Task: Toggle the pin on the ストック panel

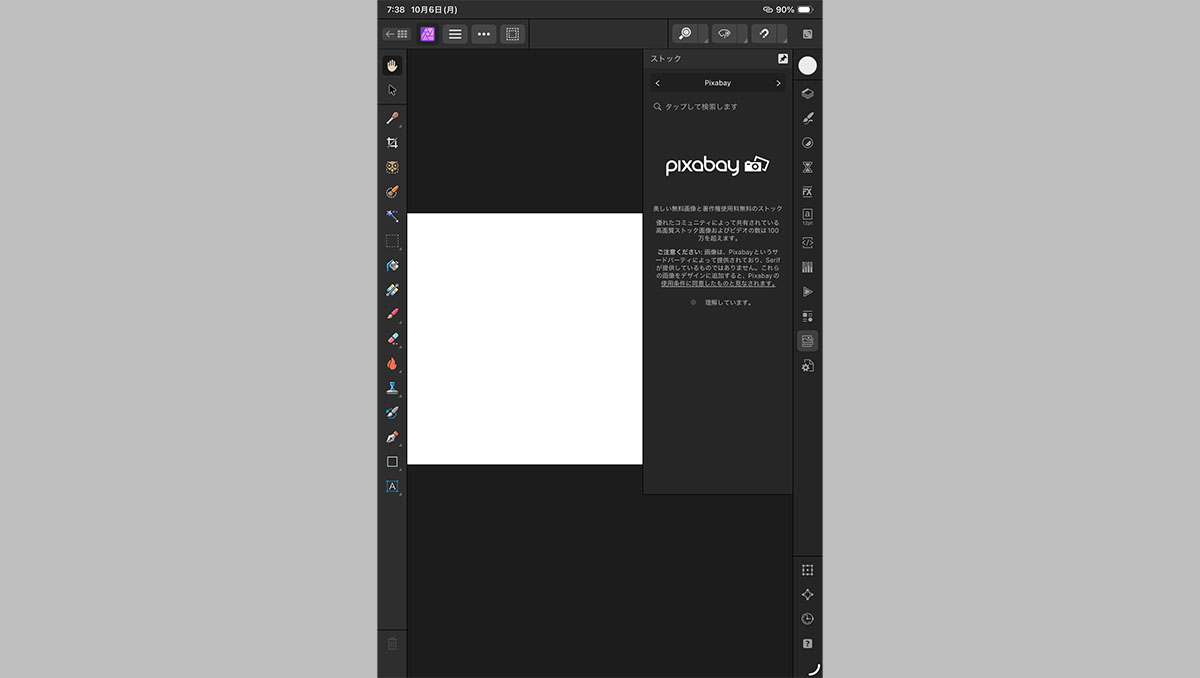Action: pyautogui.click(x=782, y=59)
